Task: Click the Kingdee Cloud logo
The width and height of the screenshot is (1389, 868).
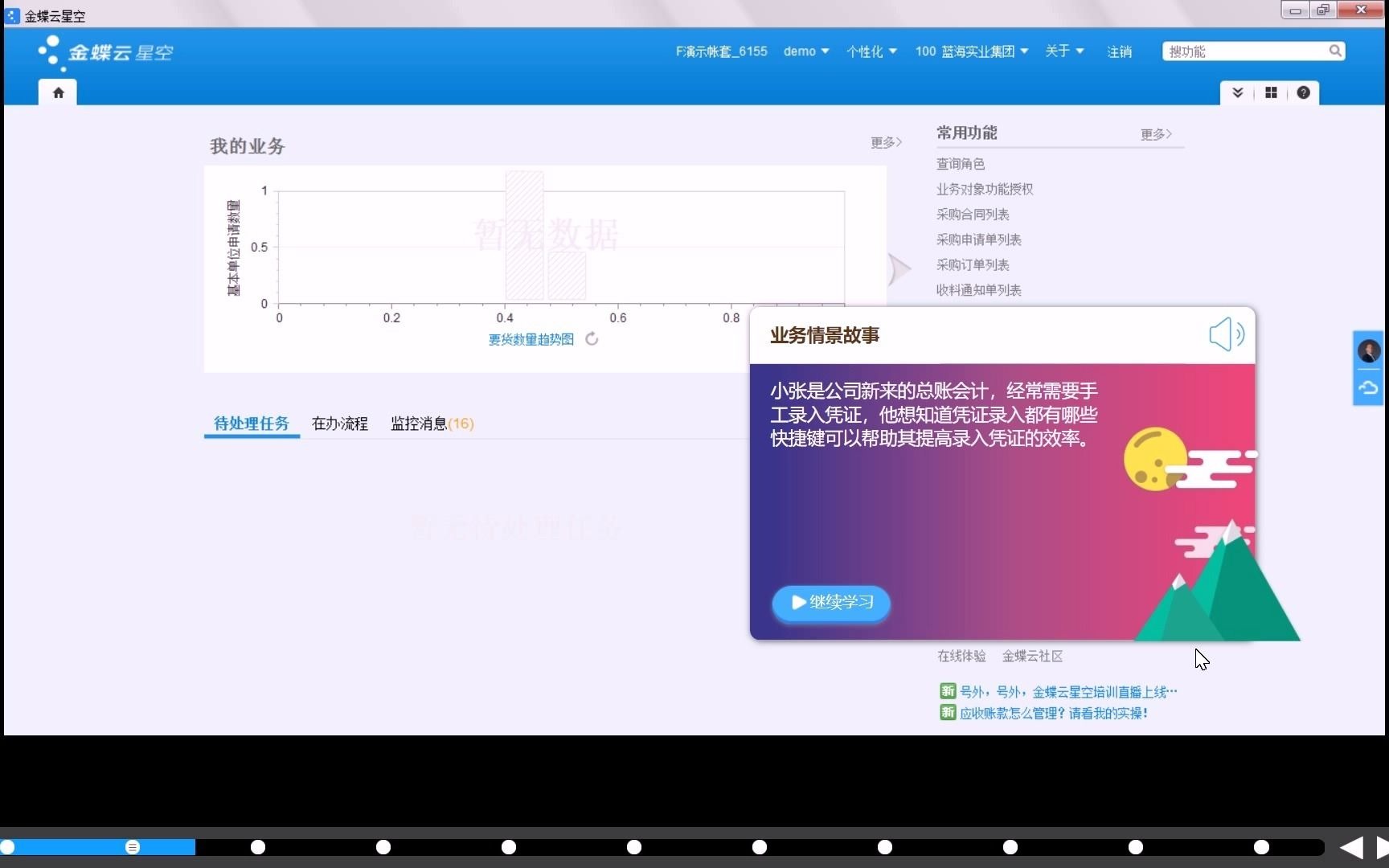Action: (x=105, y=53)
